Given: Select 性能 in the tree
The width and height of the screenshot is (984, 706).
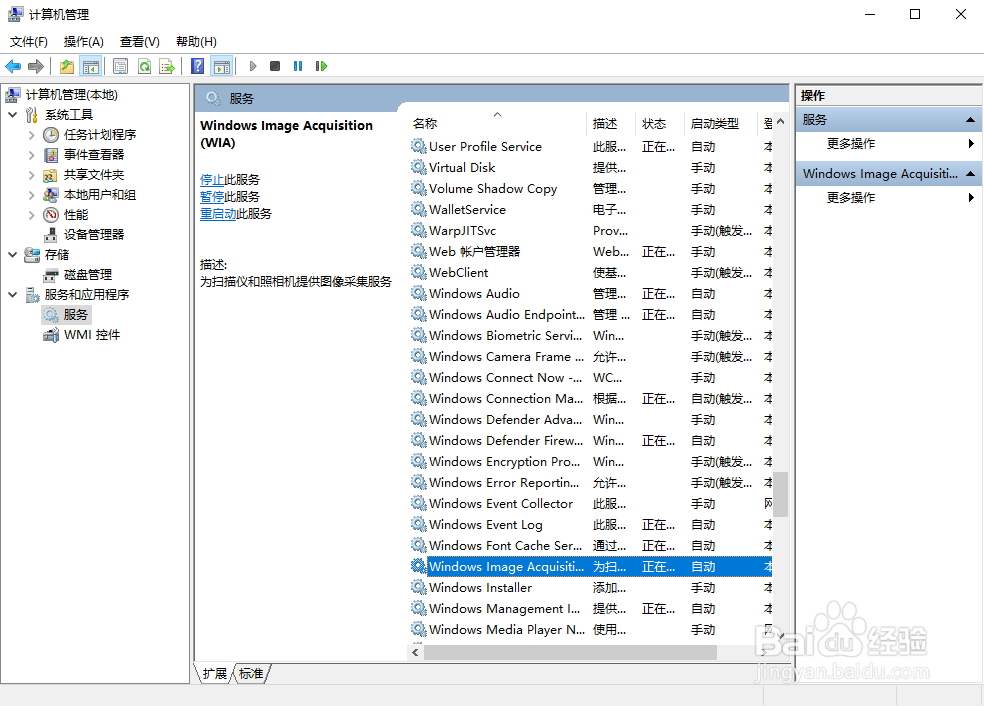Looking at the screenshot, I should click(76, 215).
